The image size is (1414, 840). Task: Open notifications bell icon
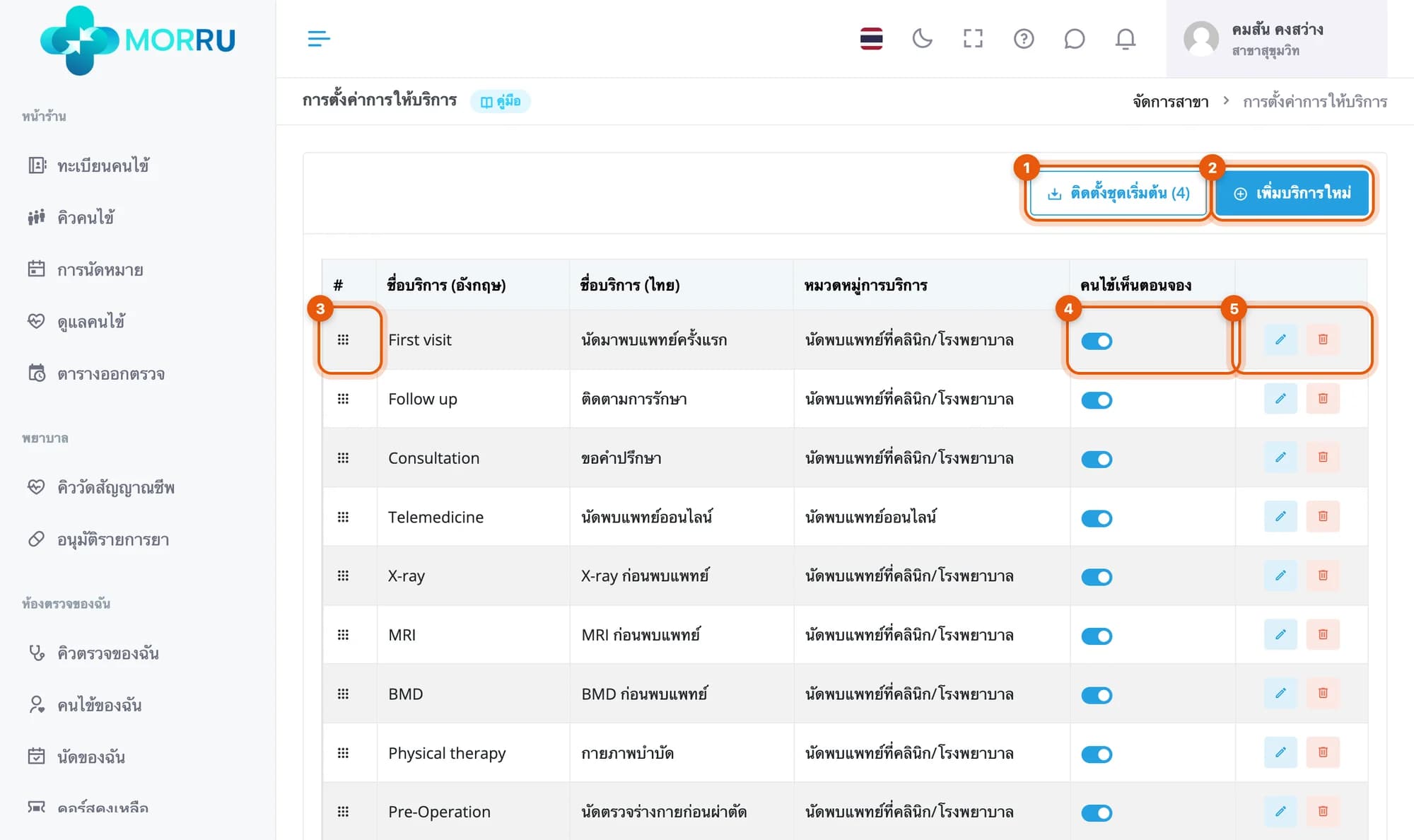(1126, 38)
